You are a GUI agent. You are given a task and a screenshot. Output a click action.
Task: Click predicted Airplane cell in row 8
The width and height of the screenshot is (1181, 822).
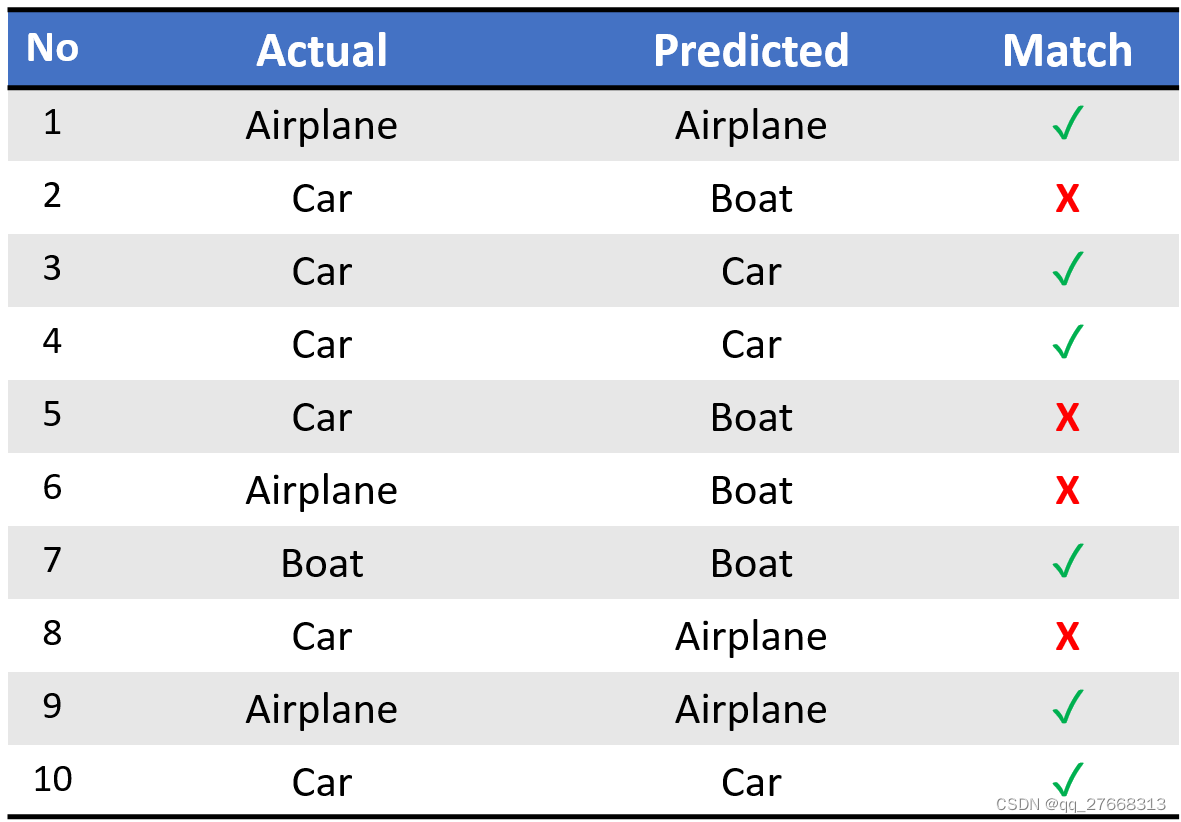(x=751, y=637)
